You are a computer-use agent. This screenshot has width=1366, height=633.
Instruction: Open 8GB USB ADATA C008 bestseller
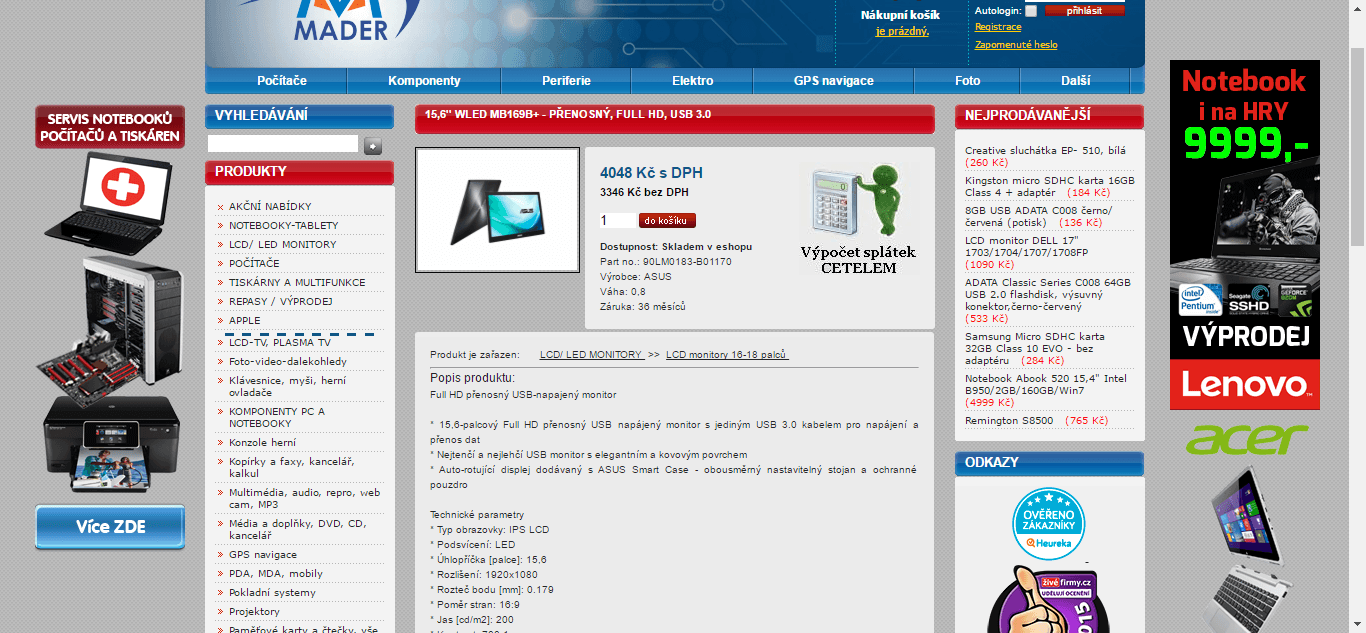click(1038, 217)
